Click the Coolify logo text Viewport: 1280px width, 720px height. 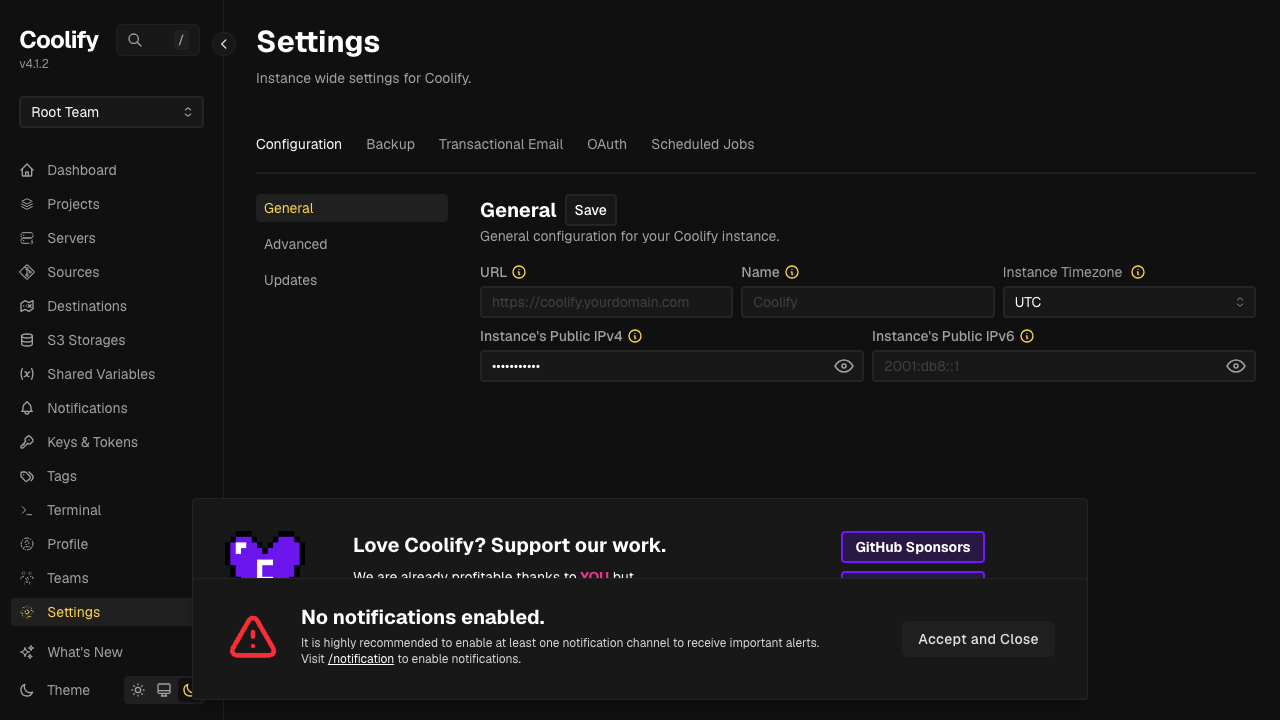(59, 40)
